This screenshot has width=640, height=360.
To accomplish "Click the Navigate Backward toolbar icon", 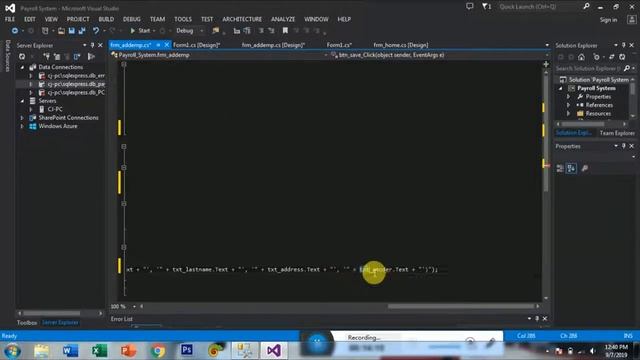I will [15, 31].
